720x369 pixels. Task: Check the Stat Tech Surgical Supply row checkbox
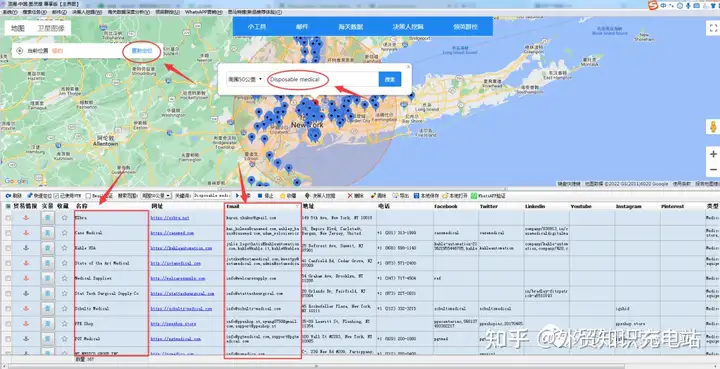click(8, 293)
